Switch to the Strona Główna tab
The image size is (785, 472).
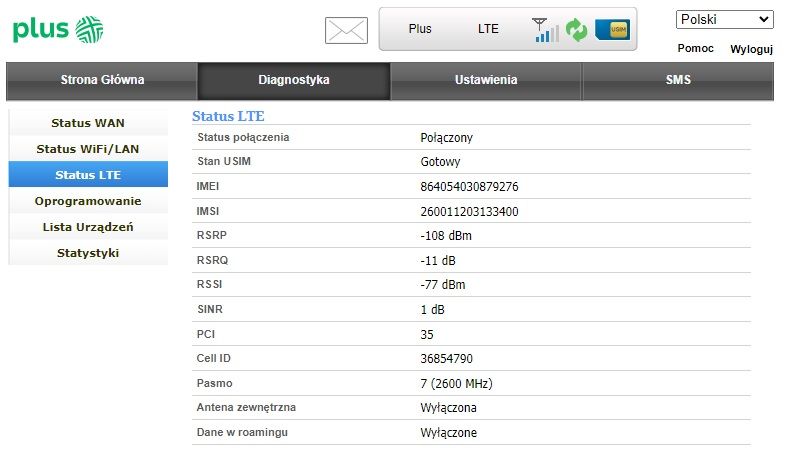pyautogui.click(x=102, y=81)
